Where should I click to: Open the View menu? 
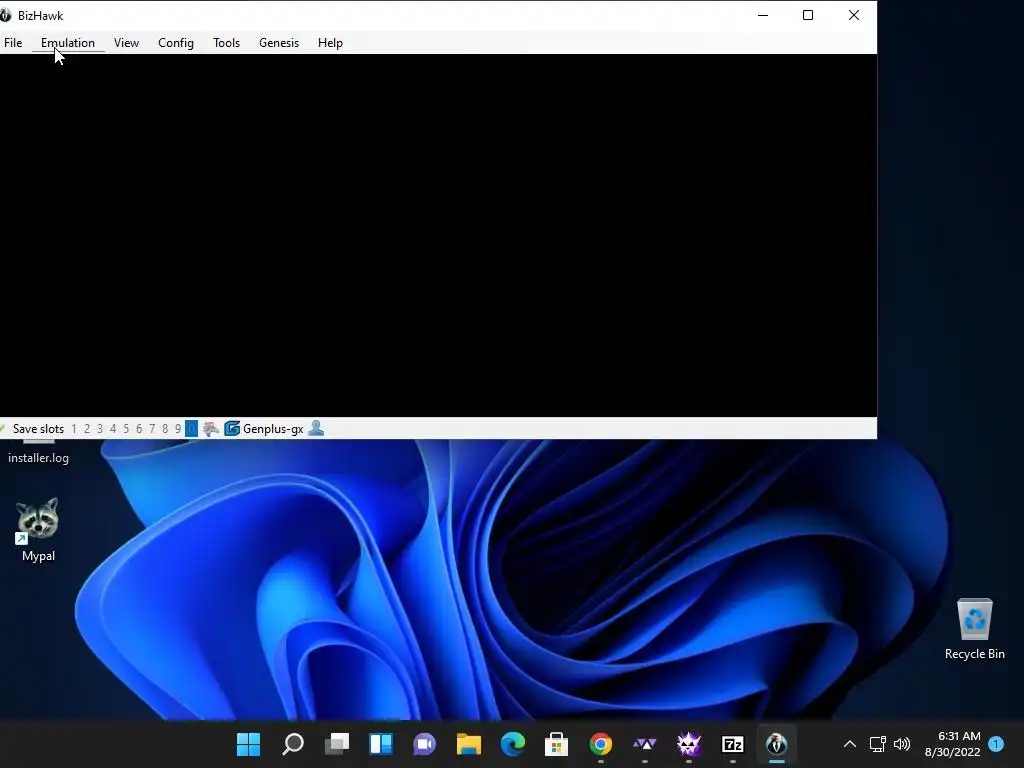126,43
